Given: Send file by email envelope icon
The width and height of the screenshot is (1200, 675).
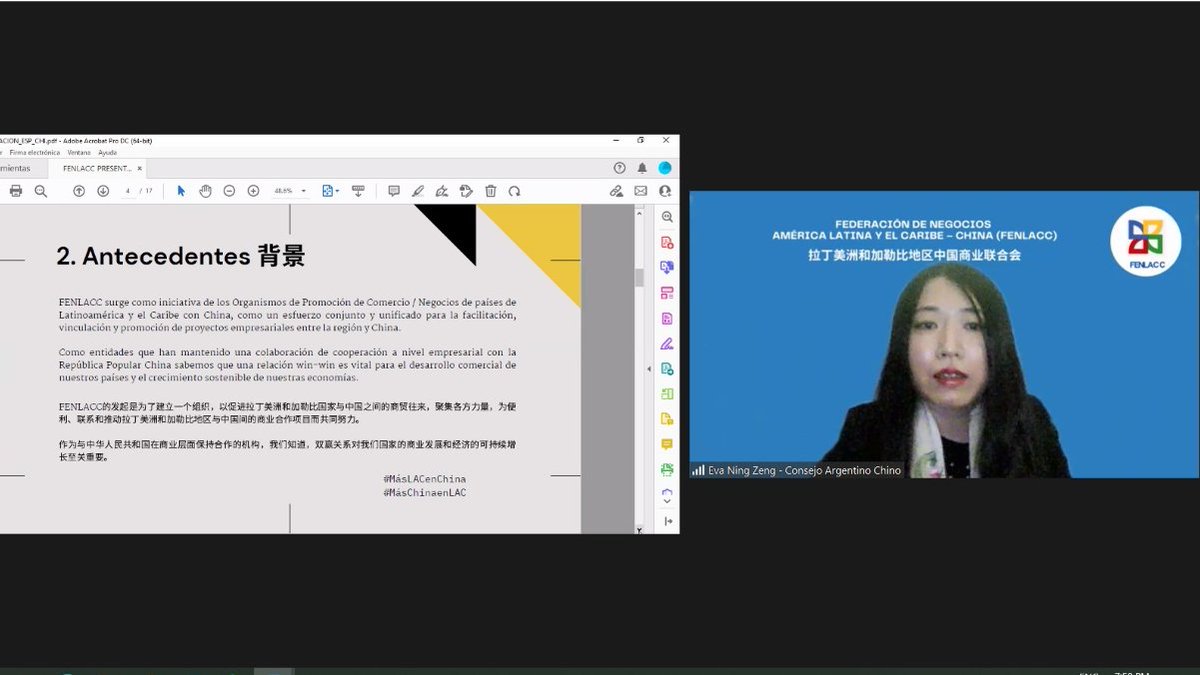Looking at the screenshot, I should 641,191.
